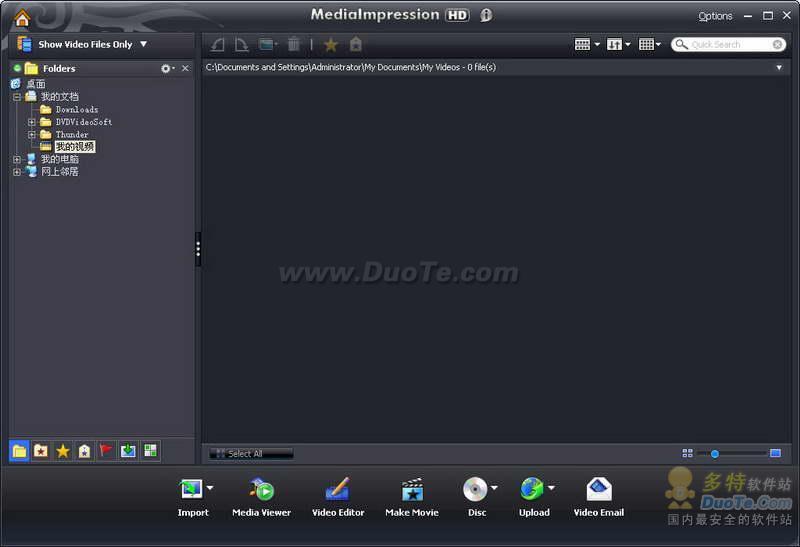The height and width of the screenshot is (547, 800).
Task: Select the 我的电脑 tree item
Action: pos(60,159)
